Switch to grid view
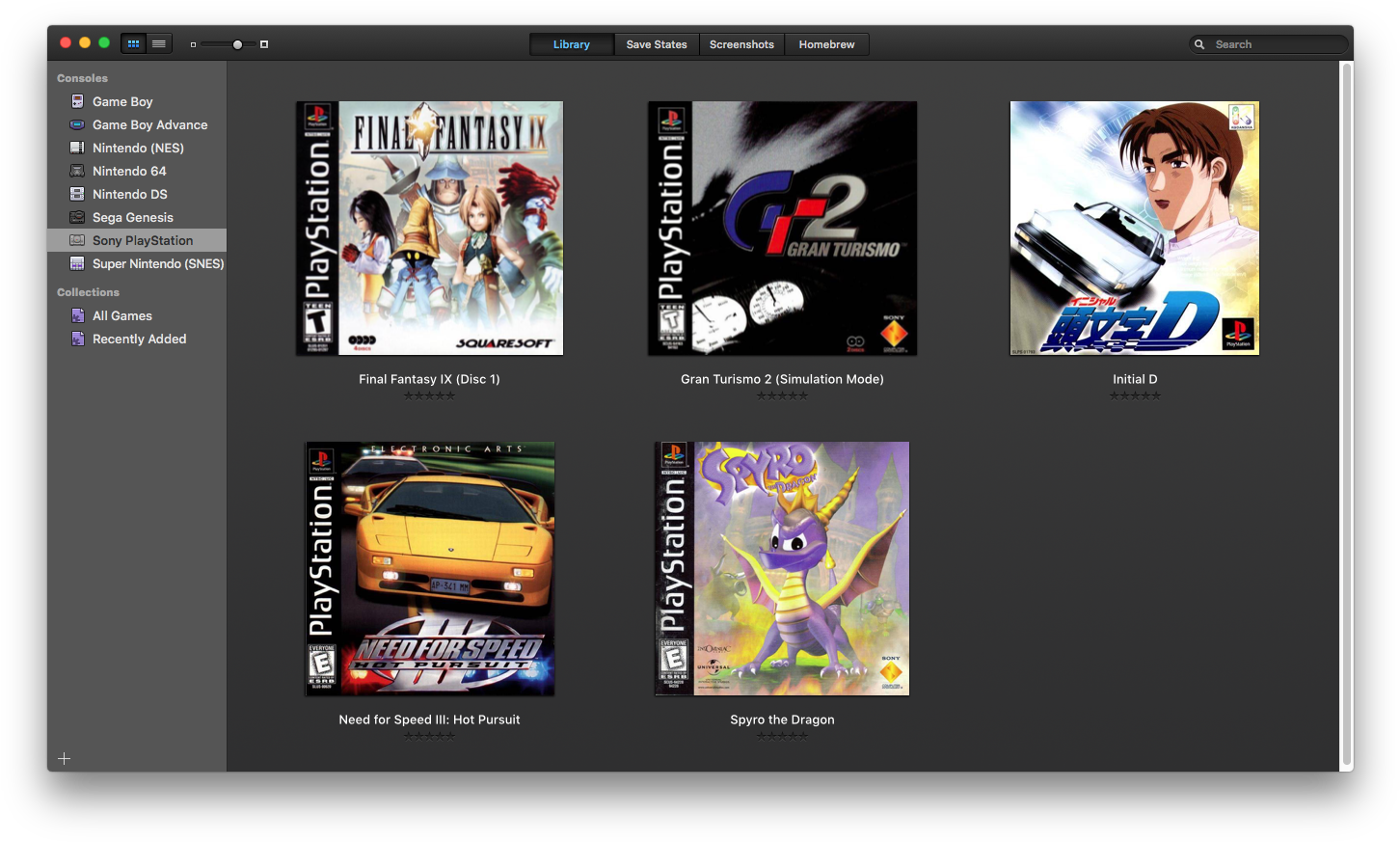The width and height of the screenshot is (1400, 842). click(134, 43)
